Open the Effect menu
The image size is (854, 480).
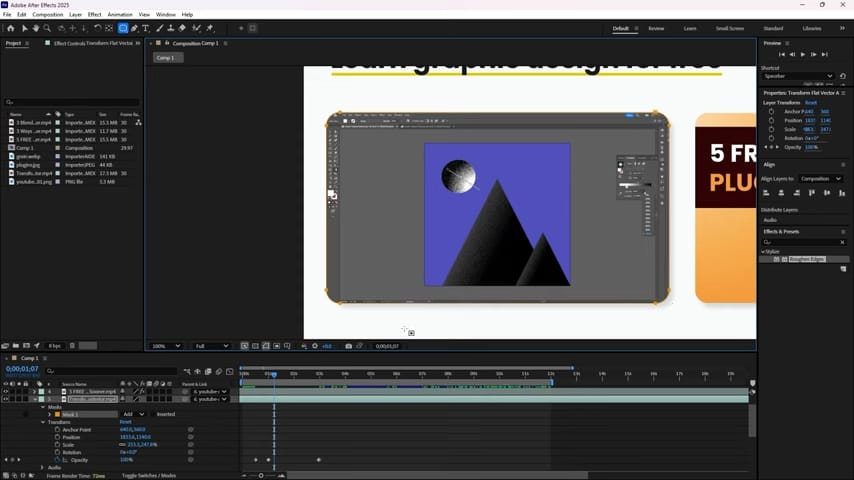[x=95, y=15]
